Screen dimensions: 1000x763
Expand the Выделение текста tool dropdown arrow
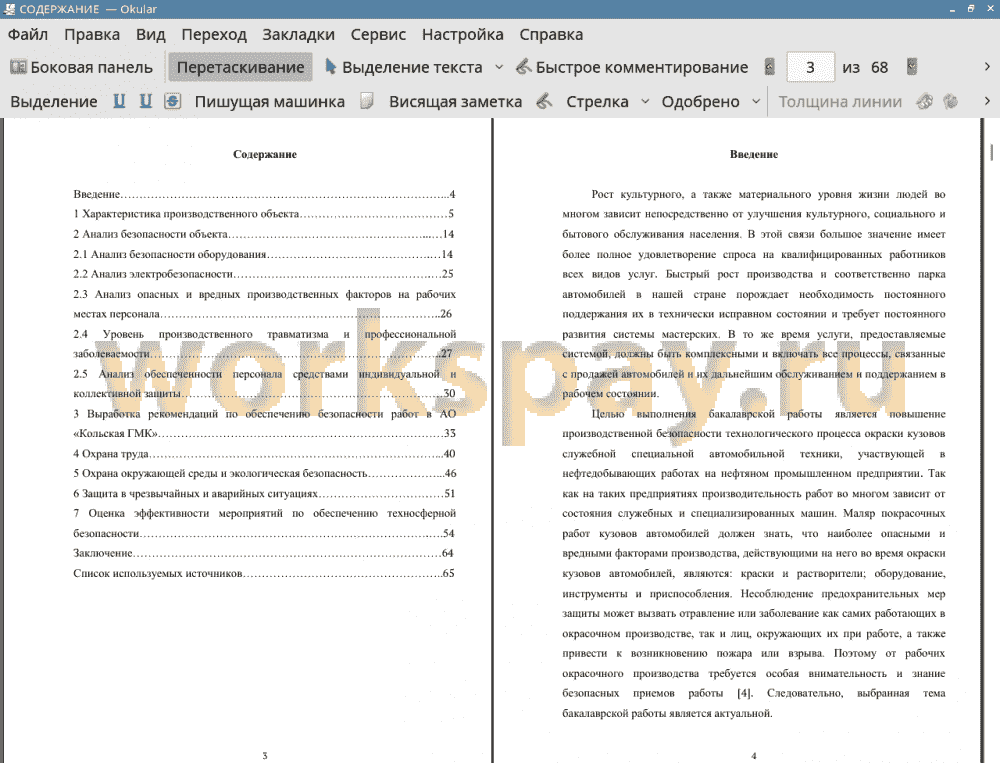tap(499, 67)
